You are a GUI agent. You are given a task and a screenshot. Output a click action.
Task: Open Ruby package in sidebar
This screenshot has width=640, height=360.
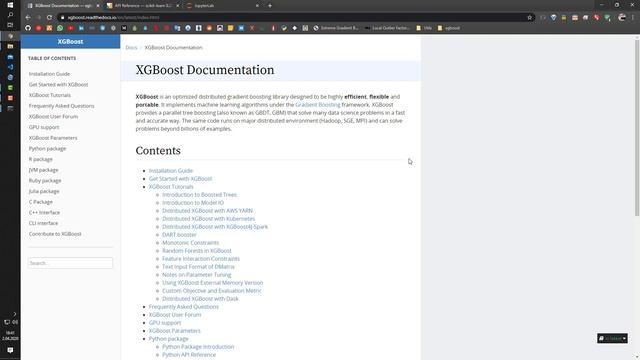(x=45, y=180)
